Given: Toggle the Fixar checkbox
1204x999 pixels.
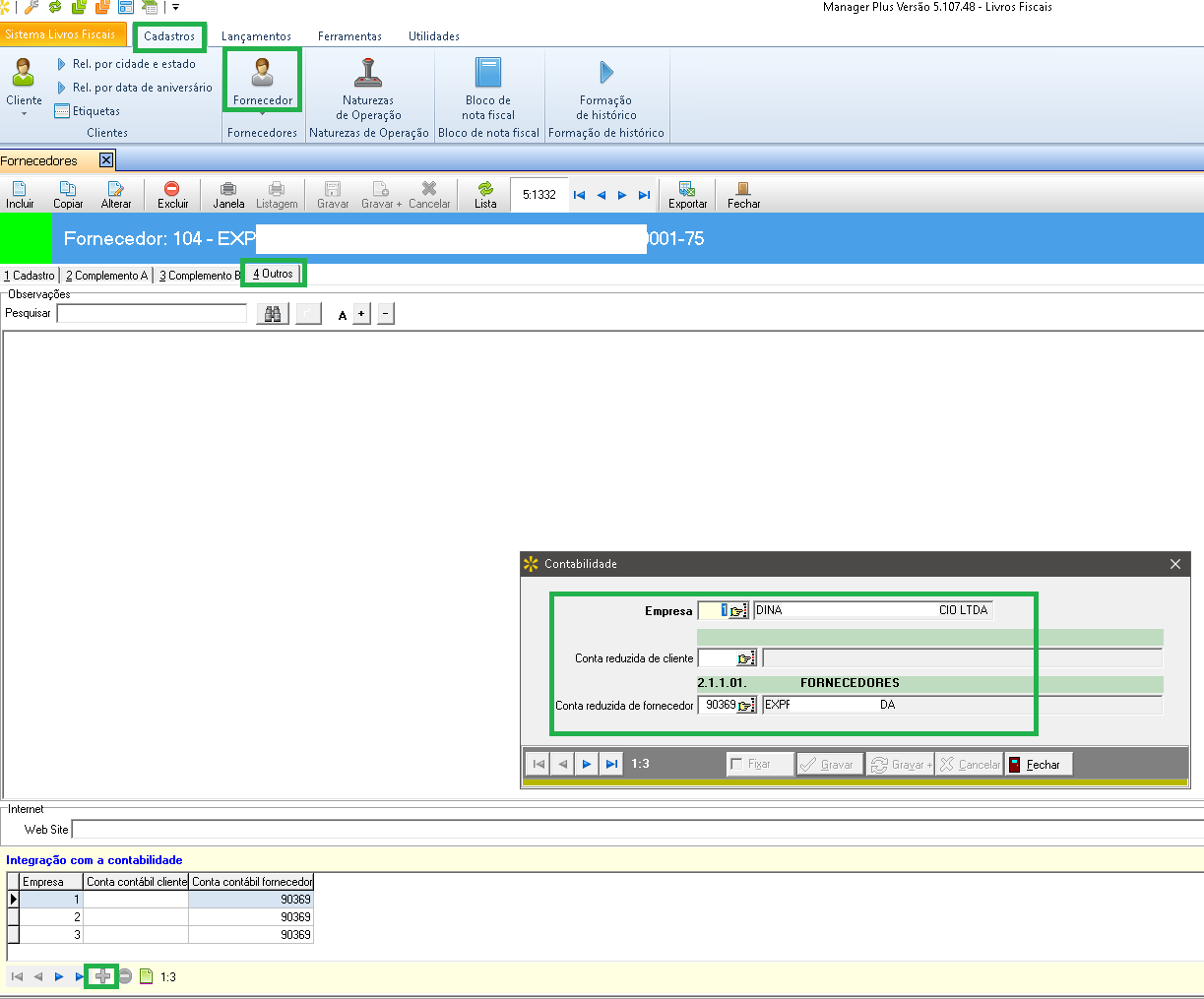Looking at the screenshot, I should click(736, 764).
